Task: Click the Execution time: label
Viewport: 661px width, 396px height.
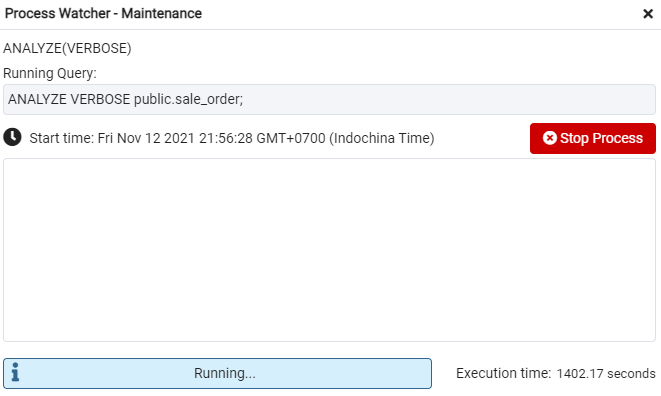Action: 503,373
